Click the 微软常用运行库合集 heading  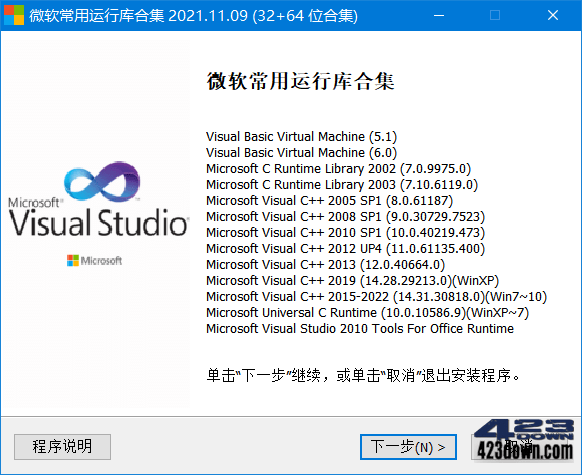point(300,81)
